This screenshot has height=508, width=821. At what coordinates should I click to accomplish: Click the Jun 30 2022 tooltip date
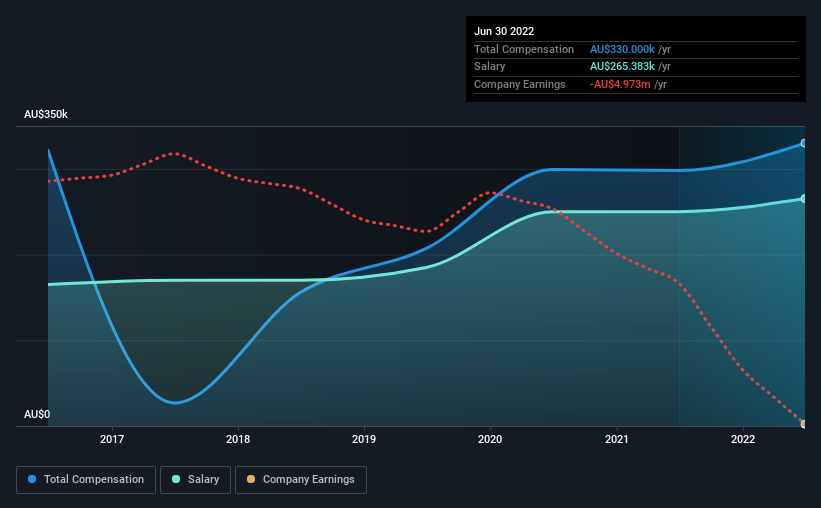pos(504,31)
